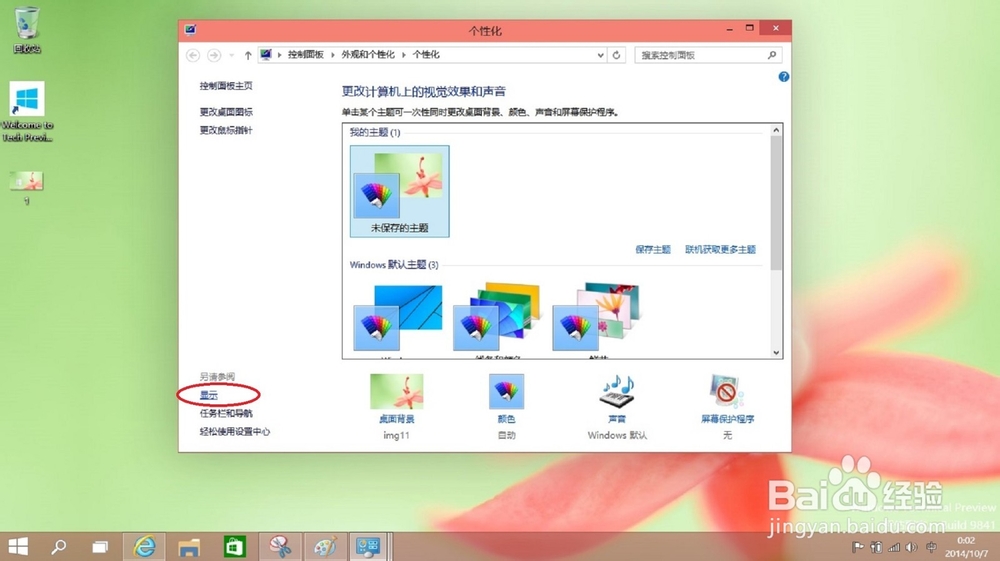1000x561 pixels.
Task: Click the theme list scrollbar down arrow
Action: [776, 352]
